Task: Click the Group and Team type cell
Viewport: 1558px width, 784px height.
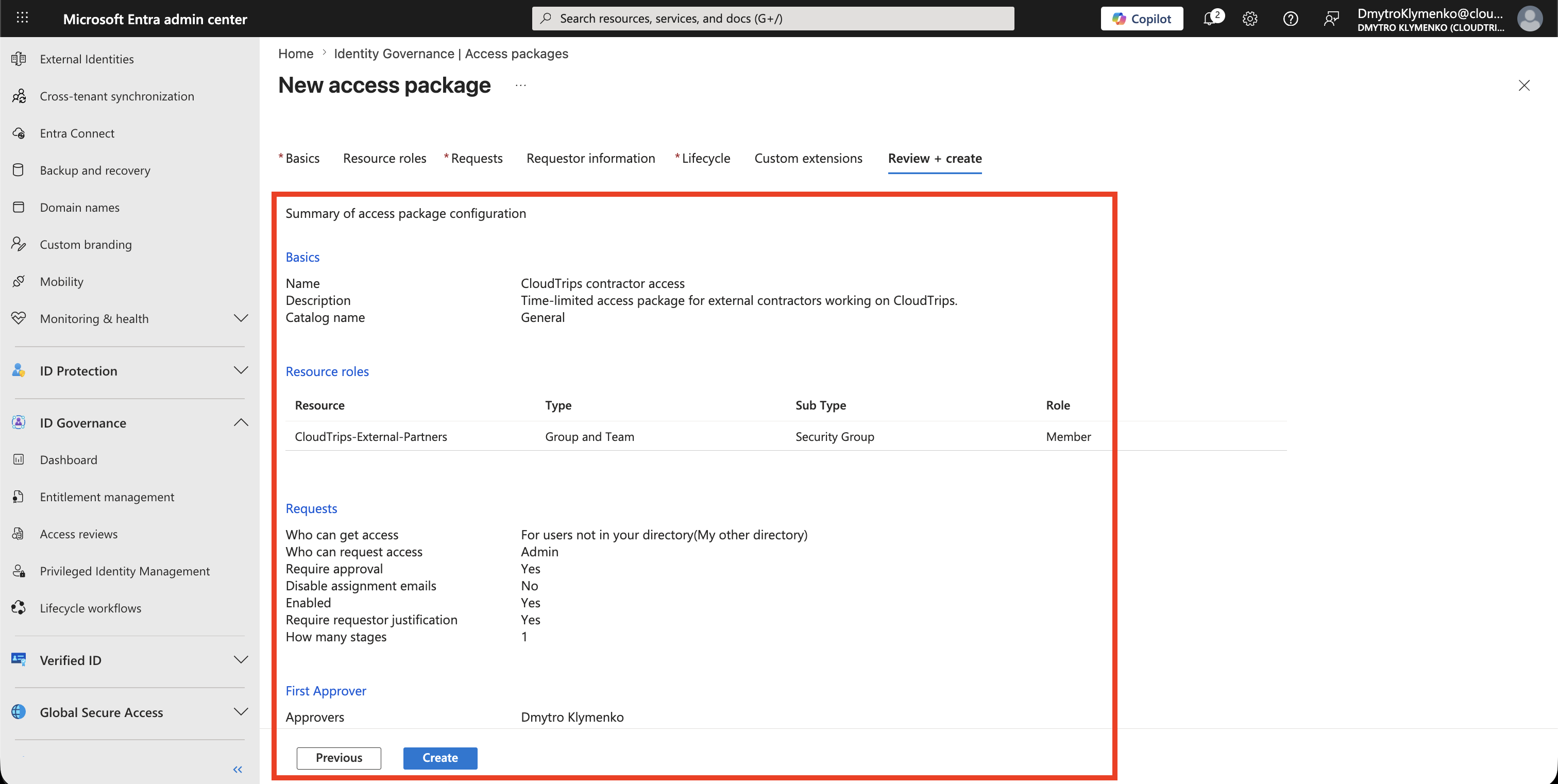Action: 590,436
